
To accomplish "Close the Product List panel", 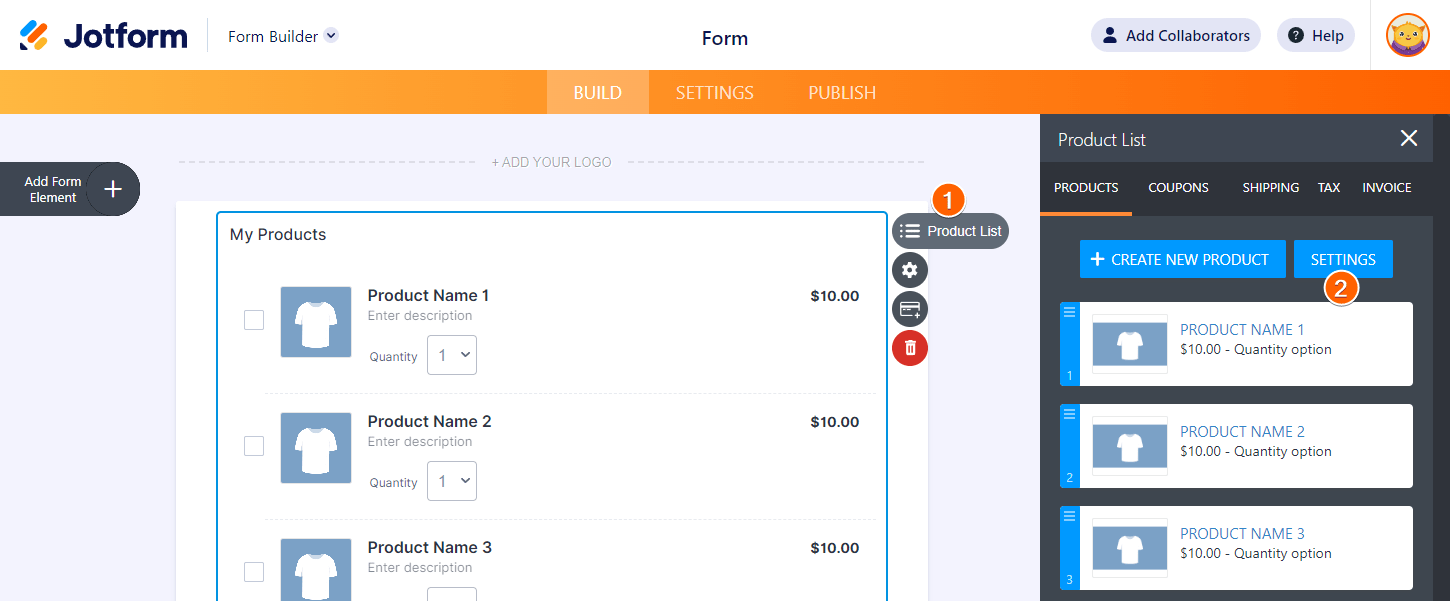I will (x=1409, y=139).
